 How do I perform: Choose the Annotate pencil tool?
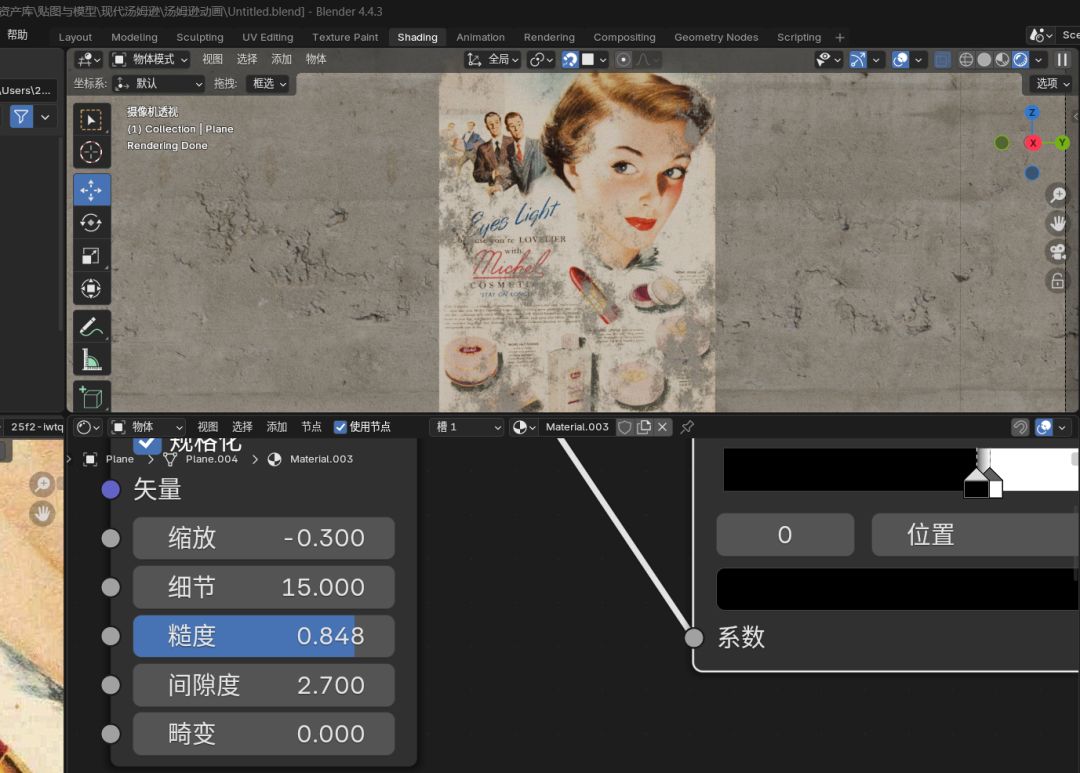click(91, 326)
